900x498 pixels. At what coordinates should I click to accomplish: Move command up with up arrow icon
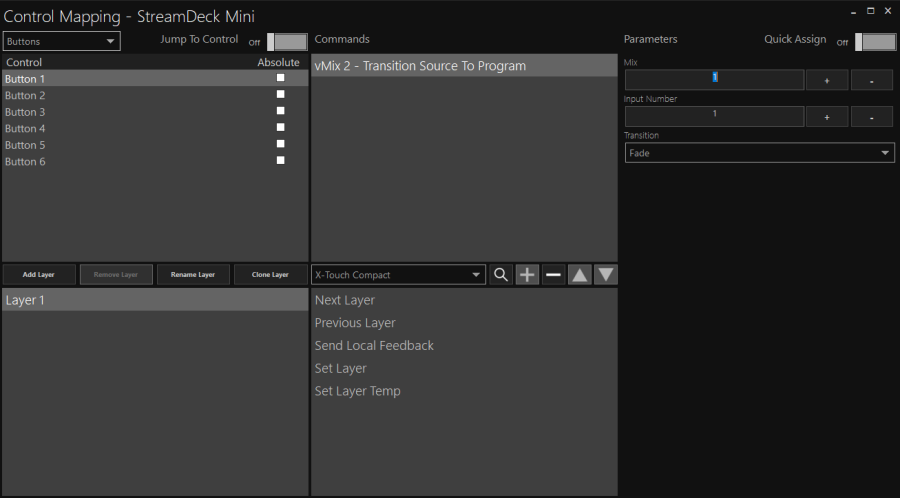[579, 275]
